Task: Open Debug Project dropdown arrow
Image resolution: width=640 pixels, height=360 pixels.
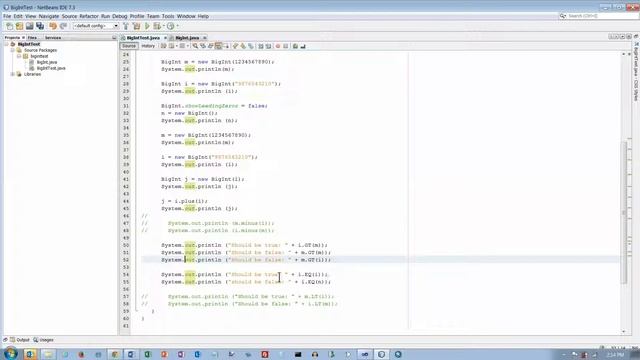Action: tap(163, 26)
